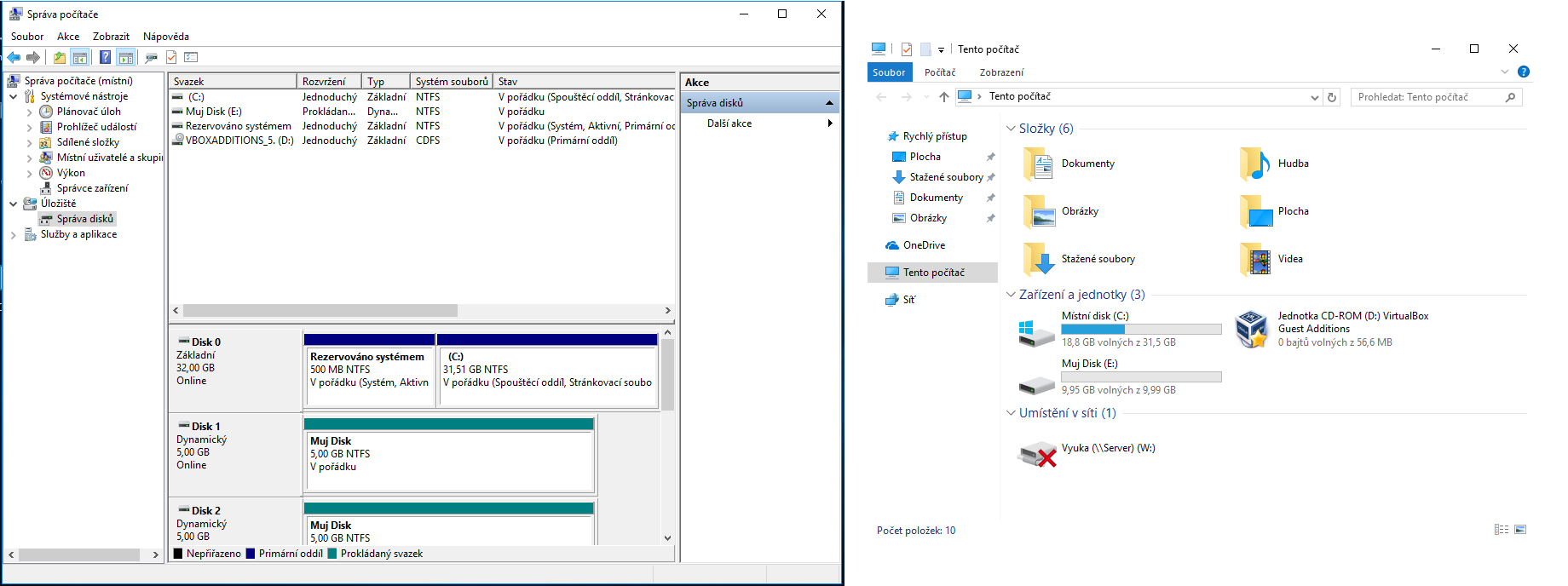Open the Místní disk (C:) drive icon
The width and height of the screenshot is (1568, 586).
(x=1036, y=330)
